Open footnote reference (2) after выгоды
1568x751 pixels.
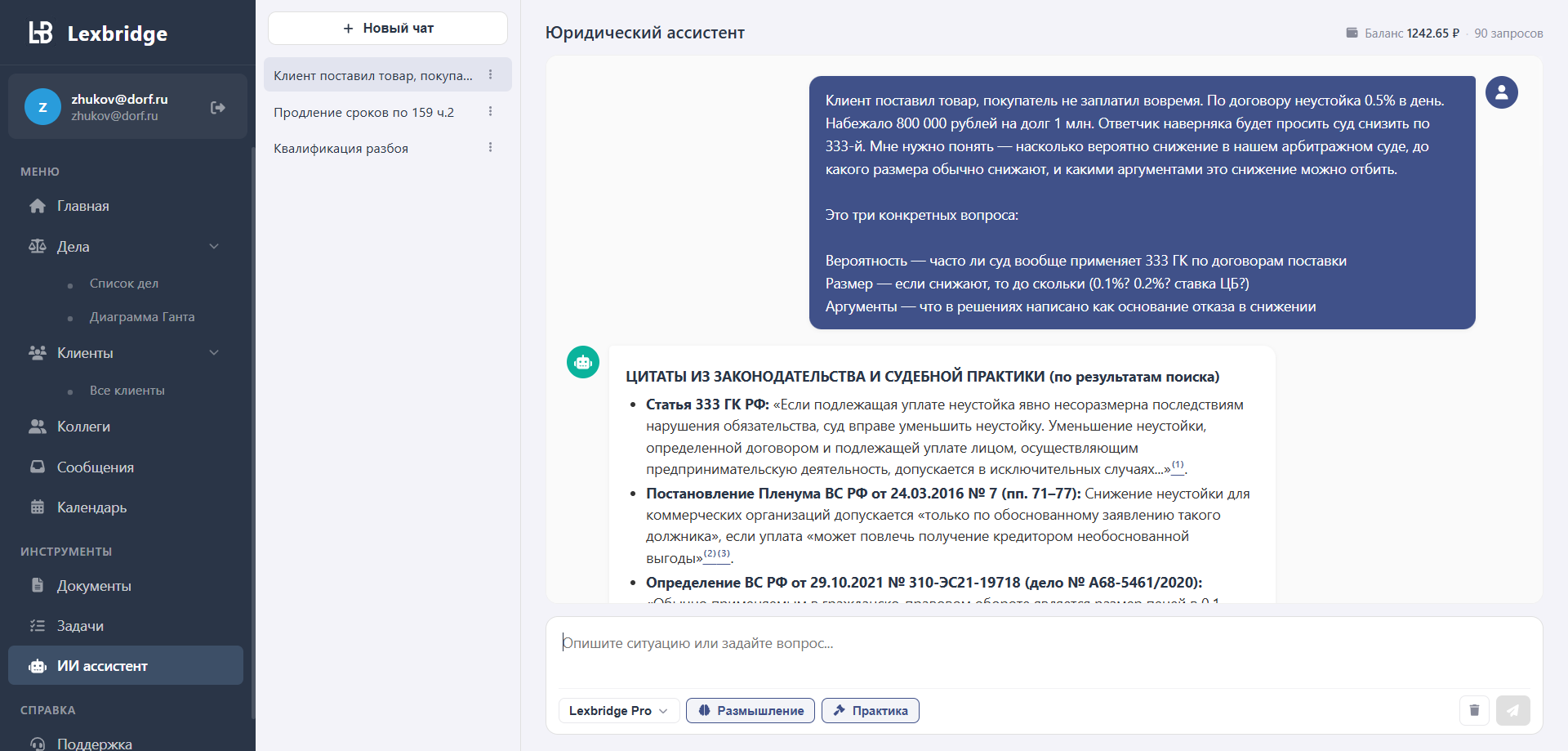pyautogui.click(x=710, y=554)
